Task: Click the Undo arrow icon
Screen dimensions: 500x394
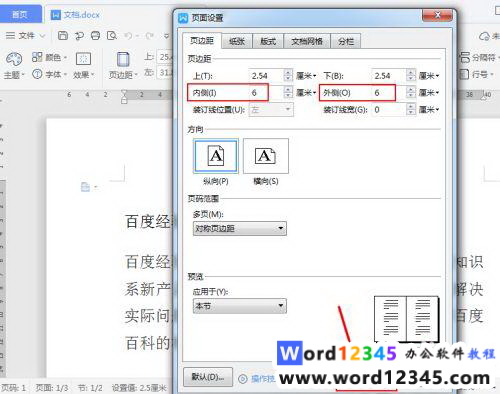Action: coord(128,35)
